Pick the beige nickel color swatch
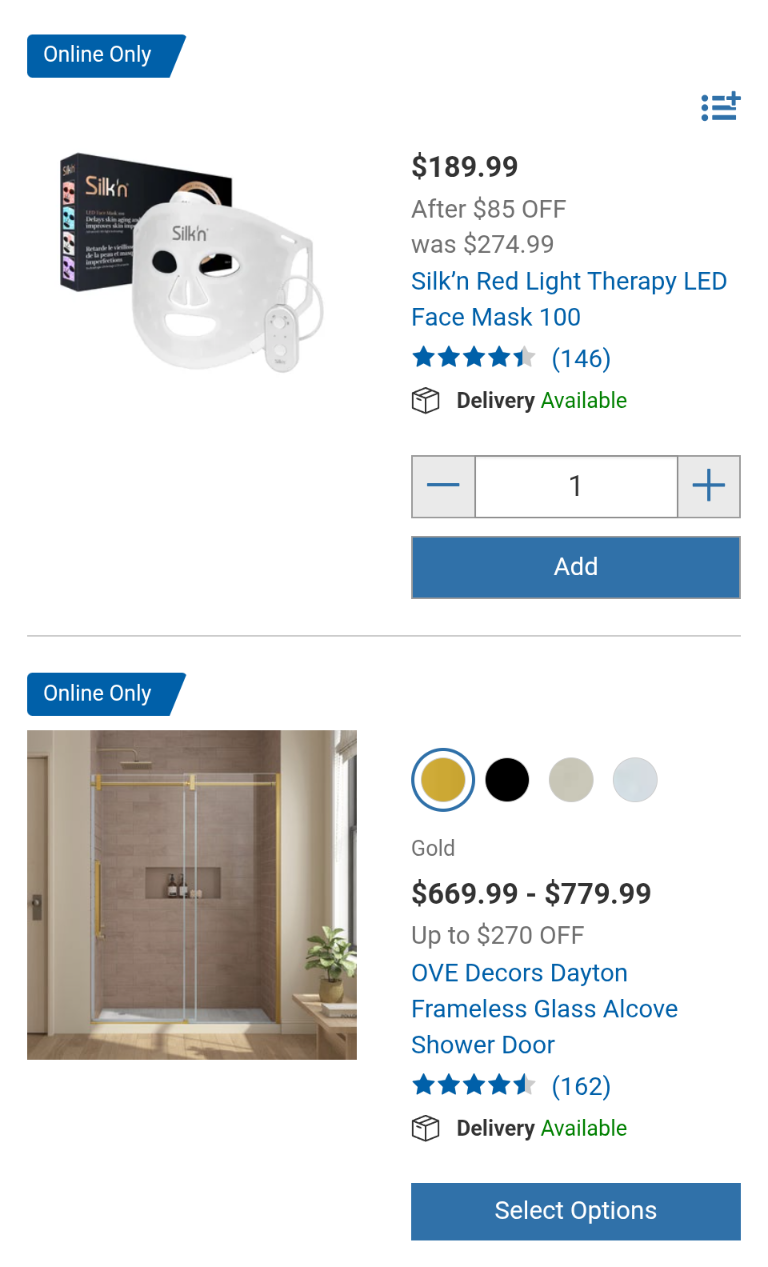Image resolution: width=768 pixels, height=1267 pixels. click(571, 780)
